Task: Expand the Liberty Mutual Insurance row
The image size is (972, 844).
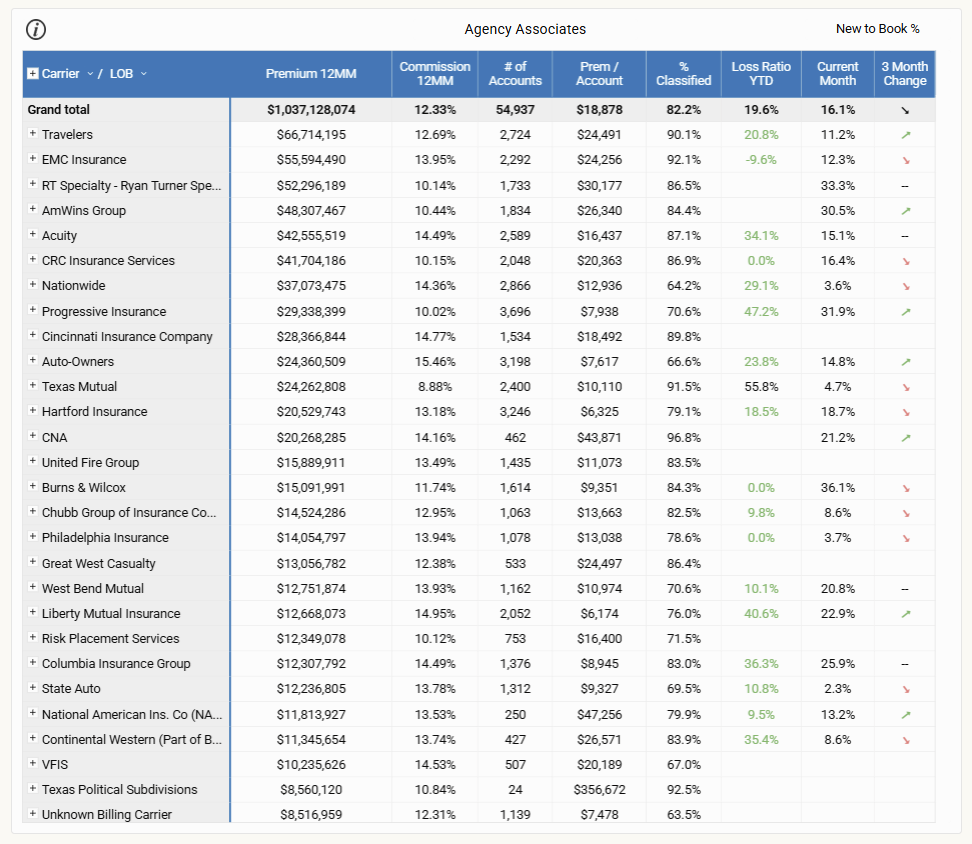Action: [x=32, y=613]
